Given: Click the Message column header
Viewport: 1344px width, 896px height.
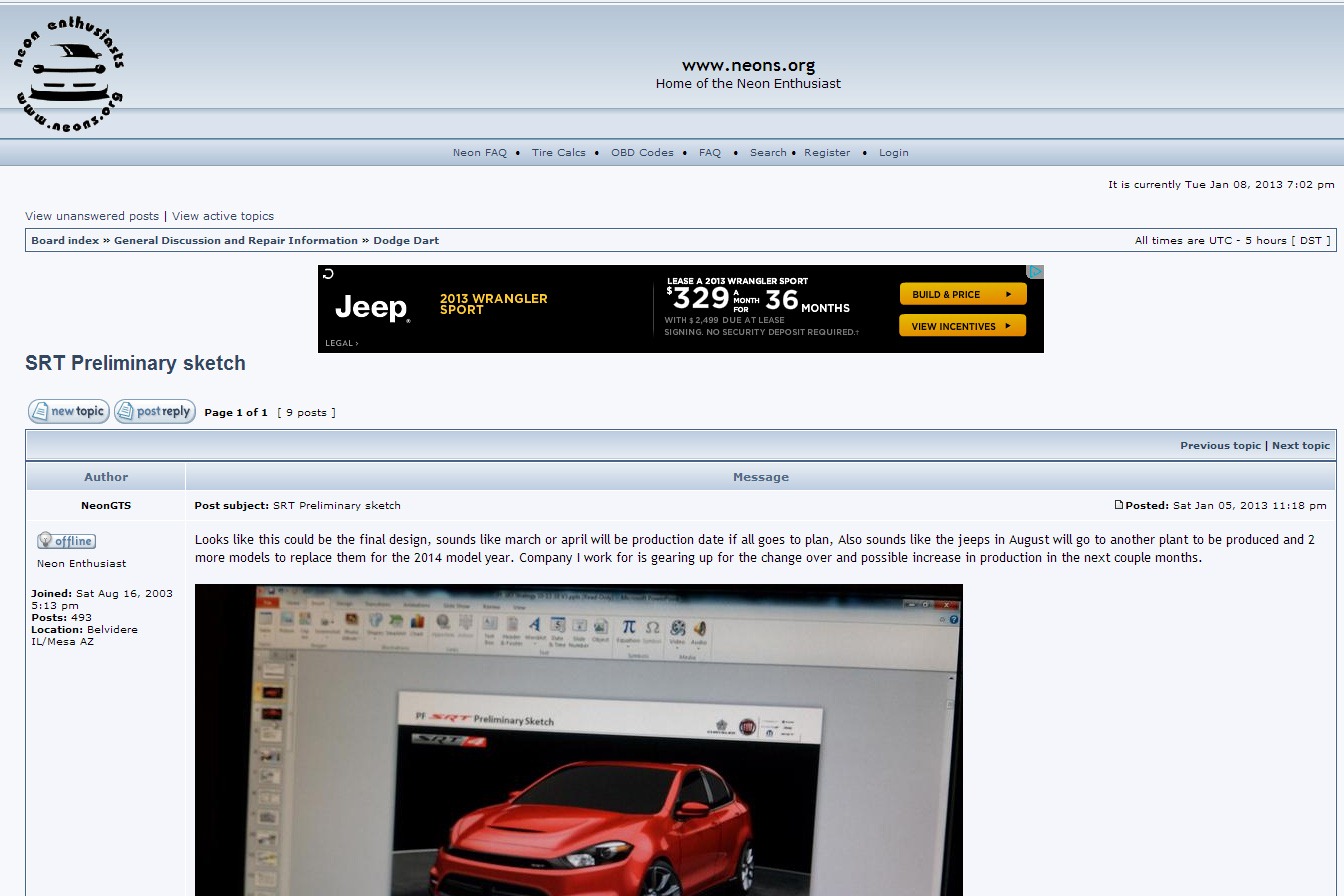Looking at the screenshot, I should coord(761,477).
